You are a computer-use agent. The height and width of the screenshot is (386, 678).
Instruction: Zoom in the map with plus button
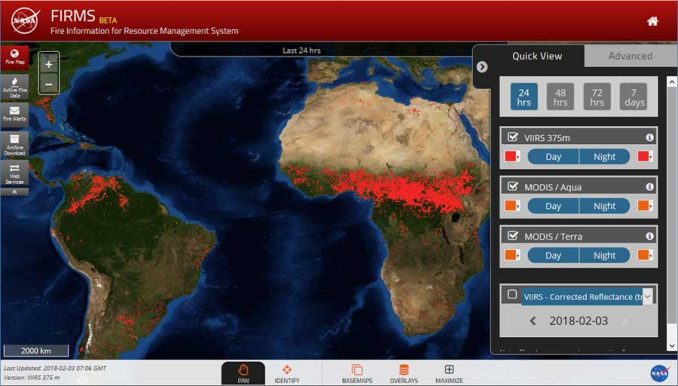49,64
